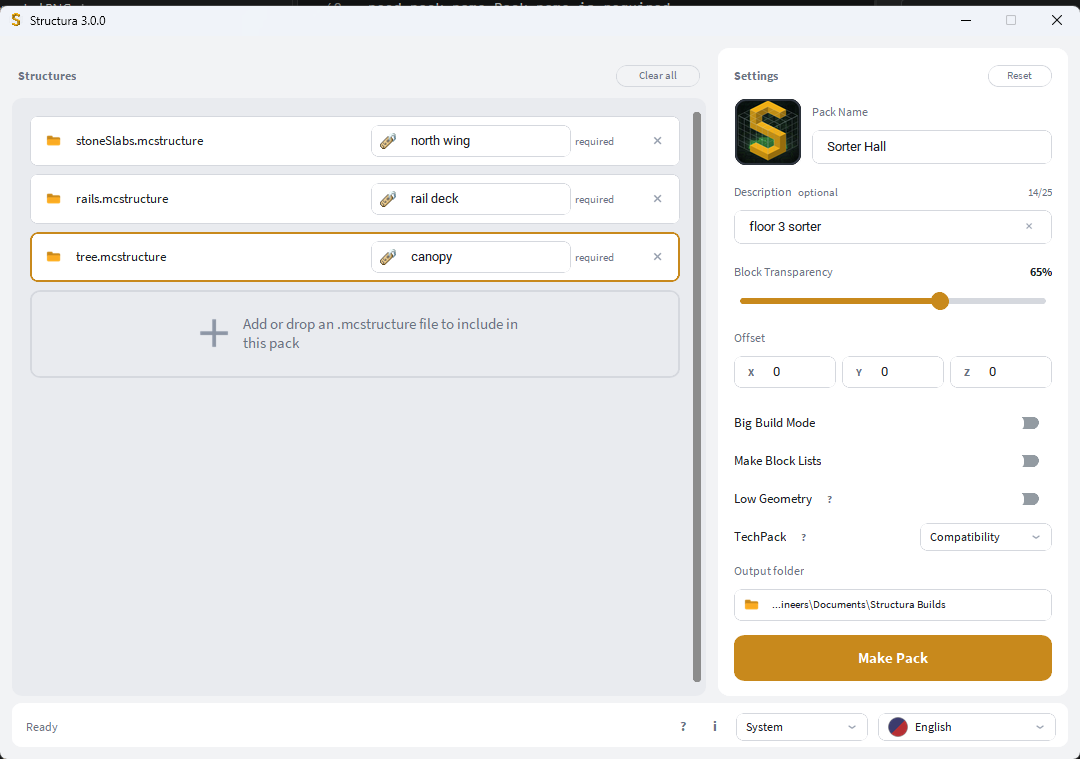
Task: Click the stoneSlabs.mcstructure file name
Action: click(140, 141)
